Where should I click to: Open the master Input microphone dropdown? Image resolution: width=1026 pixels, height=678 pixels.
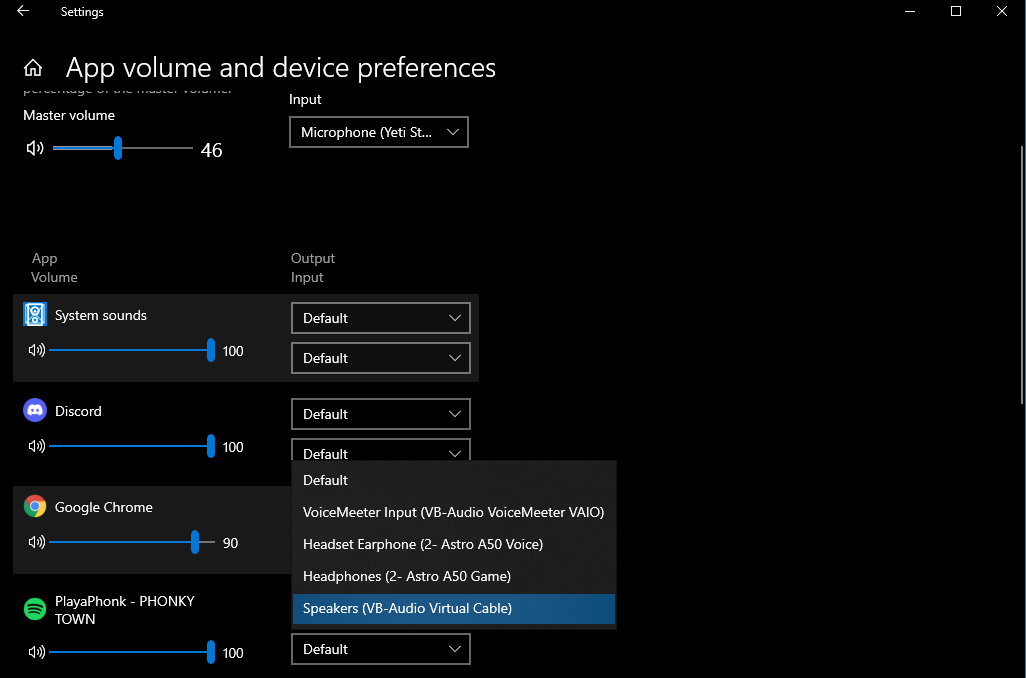(379, 132)
